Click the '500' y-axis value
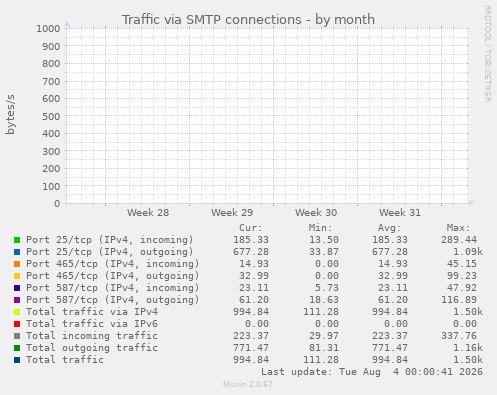497x395 pixels. click(51, 116)
